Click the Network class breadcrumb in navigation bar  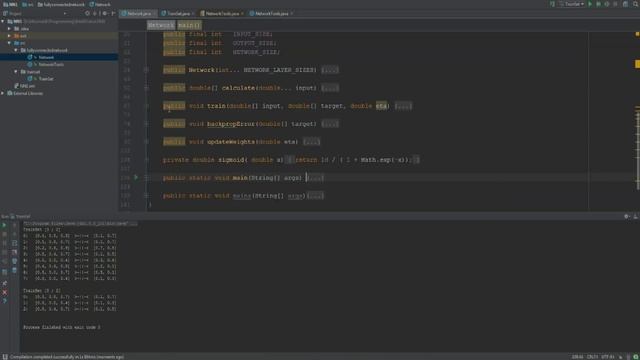(x=100, y=4)
